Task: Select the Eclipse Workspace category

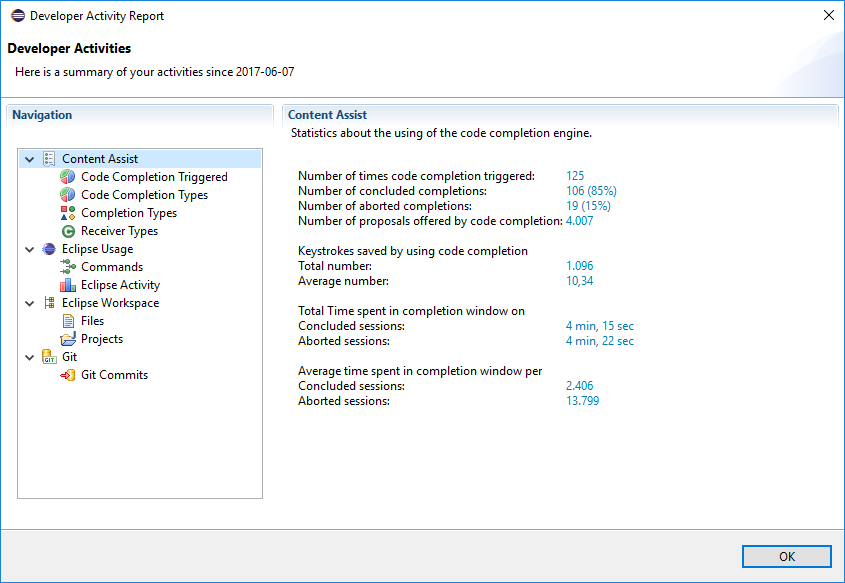Action: 110,303
